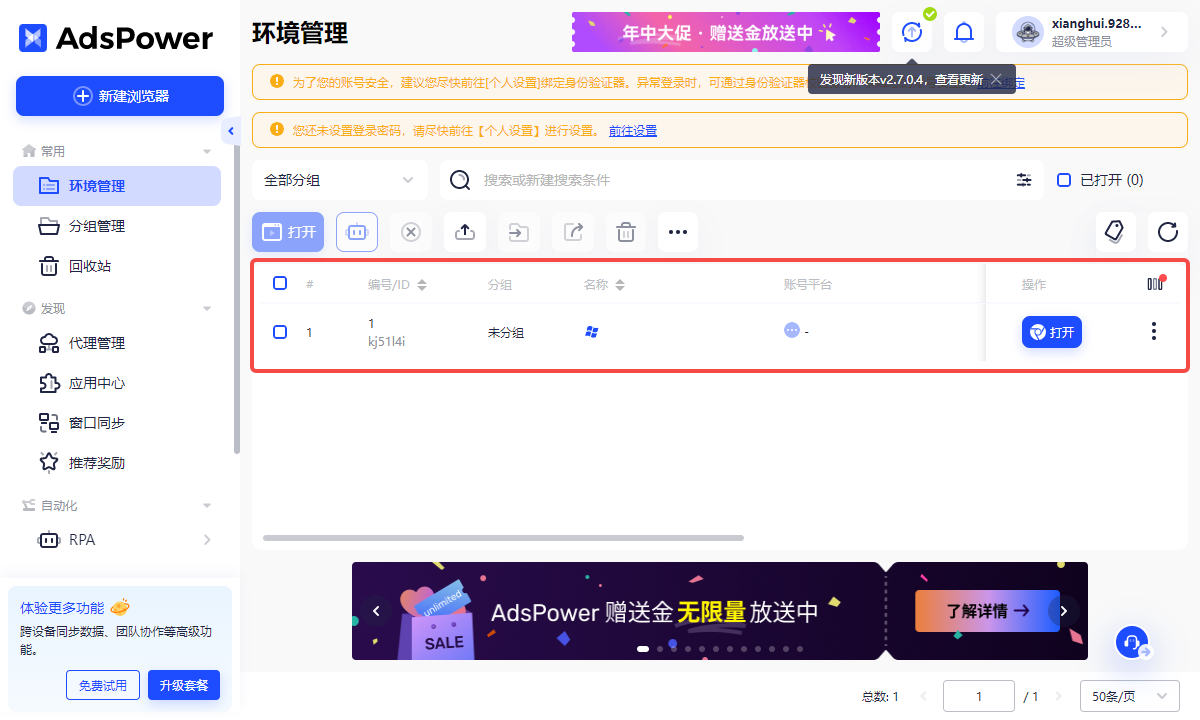Open the column settings icon
Image resolution: width=1200 pixels, height=720 pixels.
pyautogui.click(x=1156, y=283)
